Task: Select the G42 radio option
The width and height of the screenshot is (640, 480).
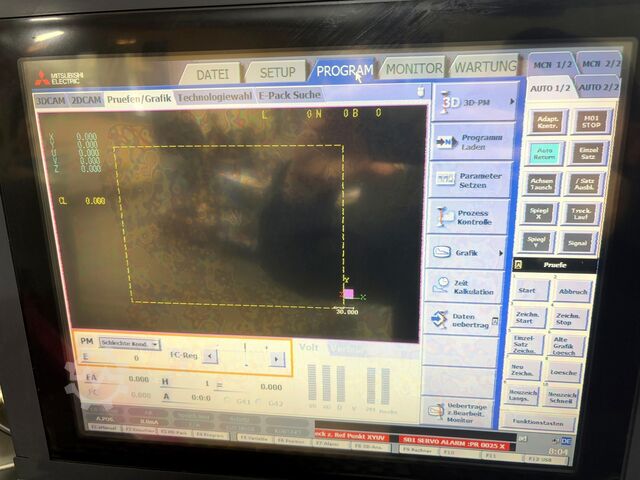Action: [x=258, y=402]
